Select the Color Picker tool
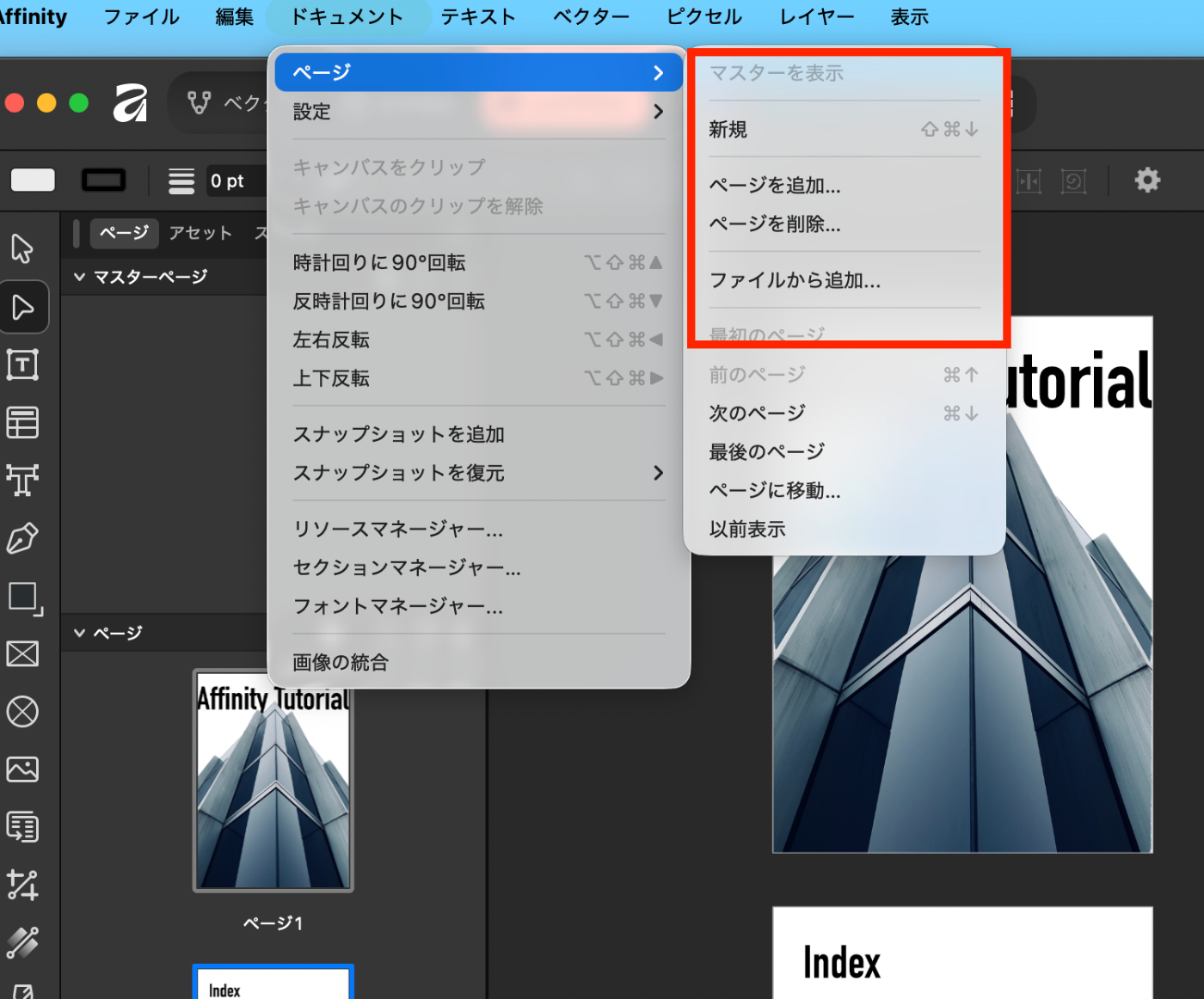Image resolution: width=1204 pixels, height=999 pixels. pos(22,942)
